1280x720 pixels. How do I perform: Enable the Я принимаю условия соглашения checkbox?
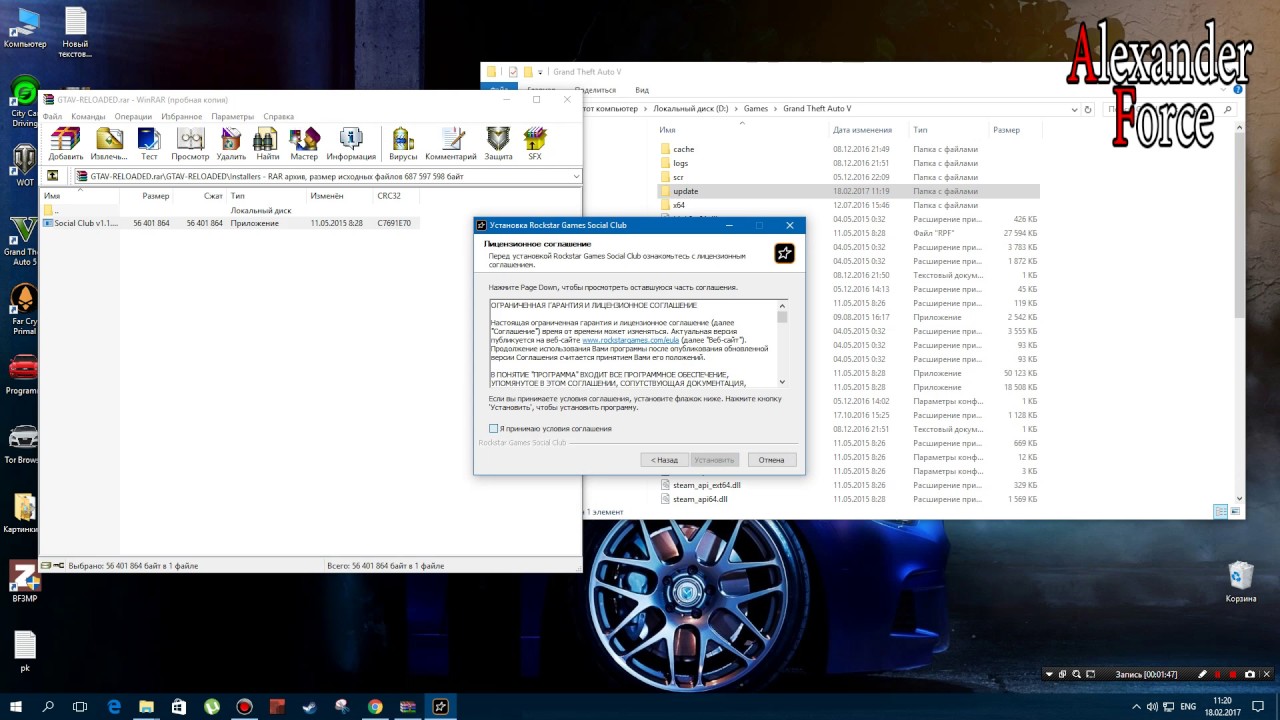[494, 429]
